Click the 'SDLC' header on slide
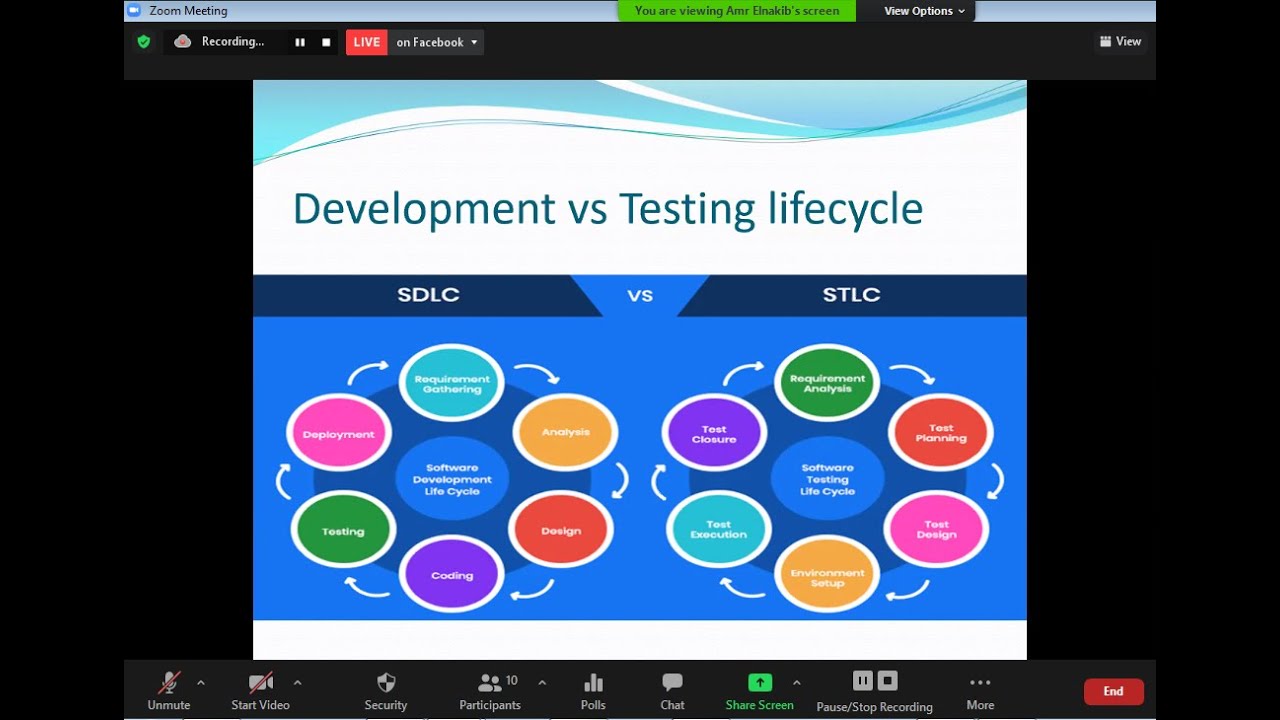Image resolution: width=1280 pixels, height=720 pixels. tap(430, 295)
